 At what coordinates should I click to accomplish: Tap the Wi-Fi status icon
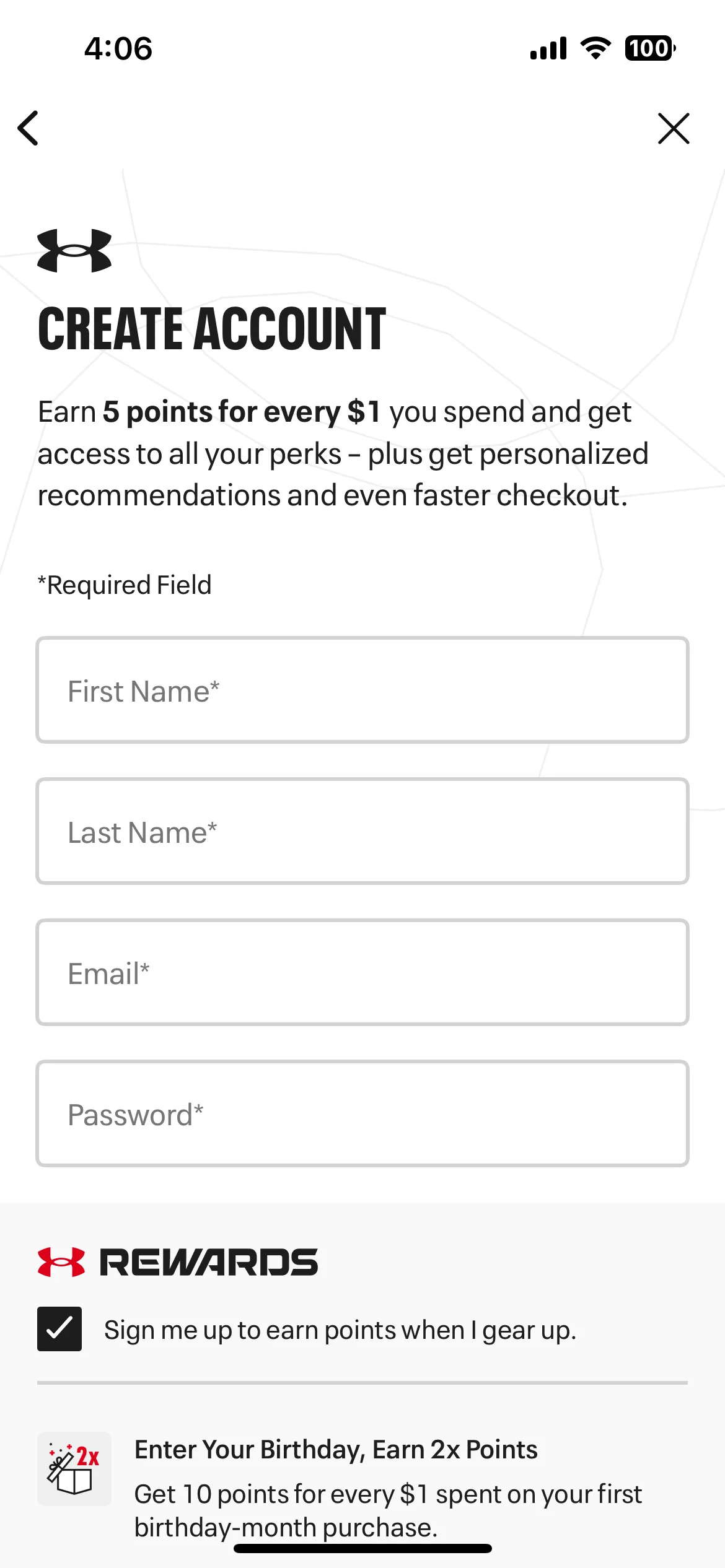pos(595,48)
